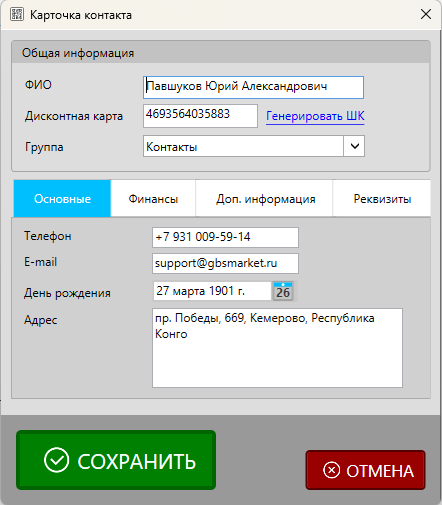The height and width of the screenshot is (505, 442).
Task: Select the Реквизиты tab
Action: (382, 199)
